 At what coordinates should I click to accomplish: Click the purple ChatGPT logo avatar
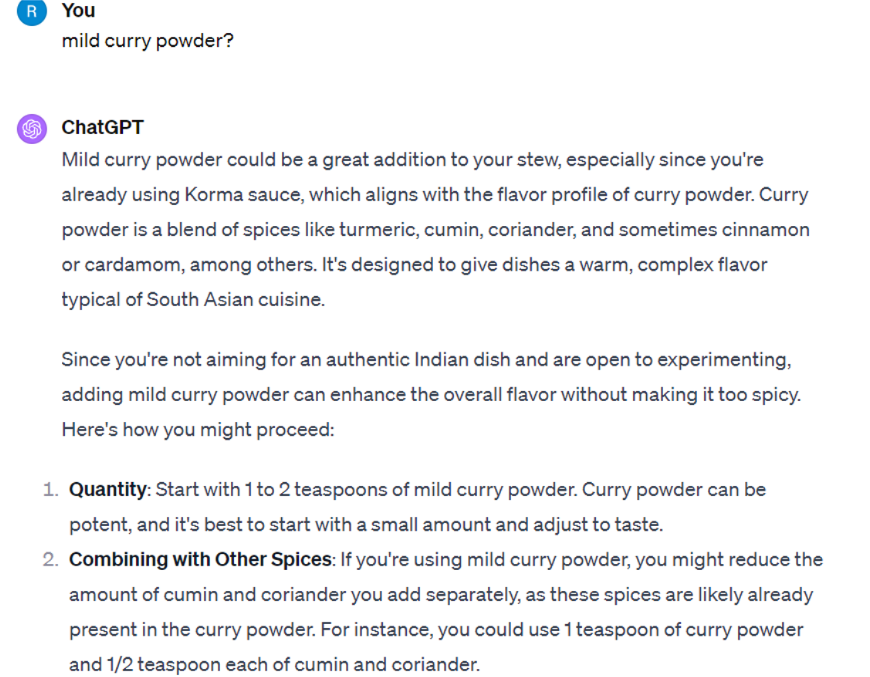32,129
